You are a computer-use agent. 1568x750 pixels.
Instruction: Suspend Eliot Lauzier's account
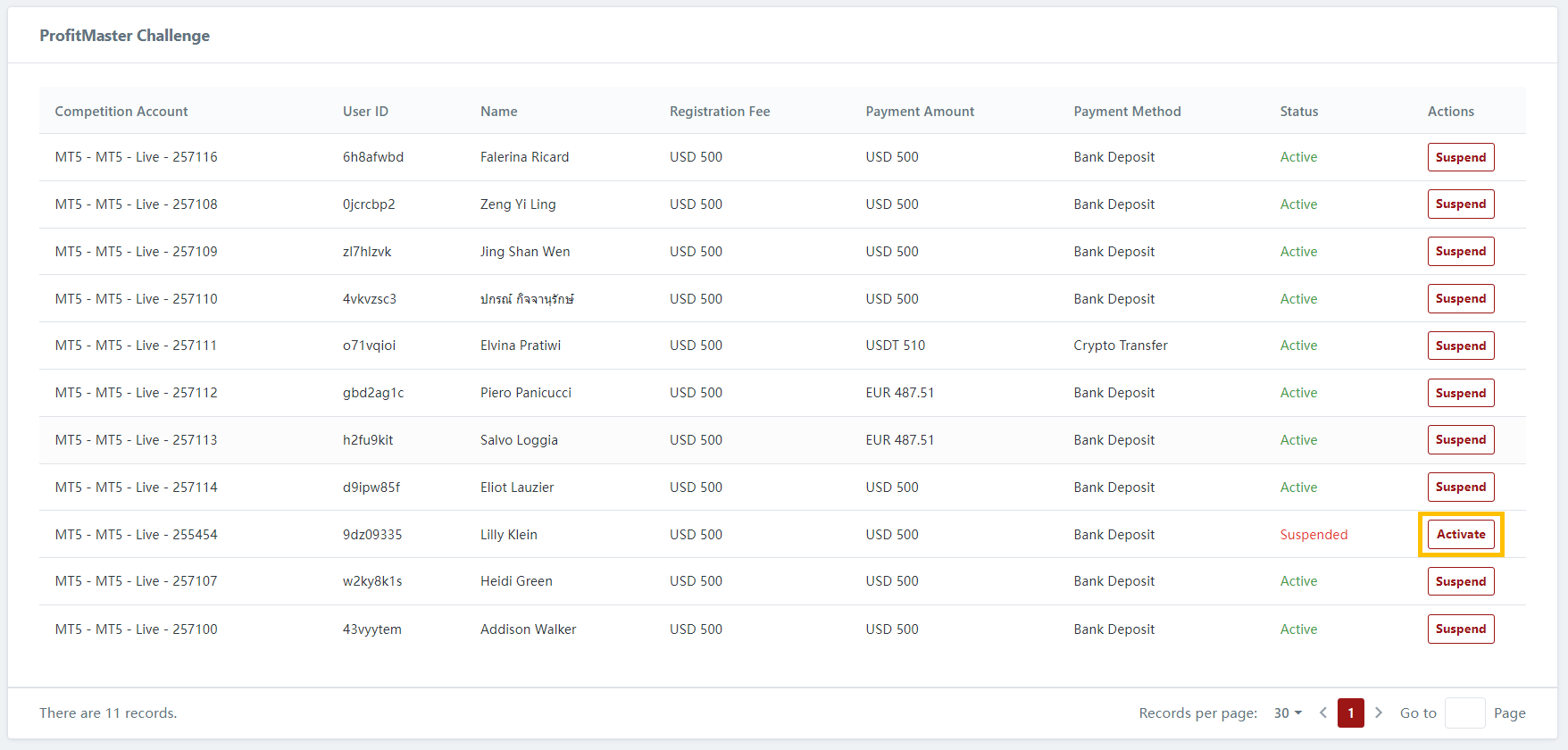pos(1461,487)
